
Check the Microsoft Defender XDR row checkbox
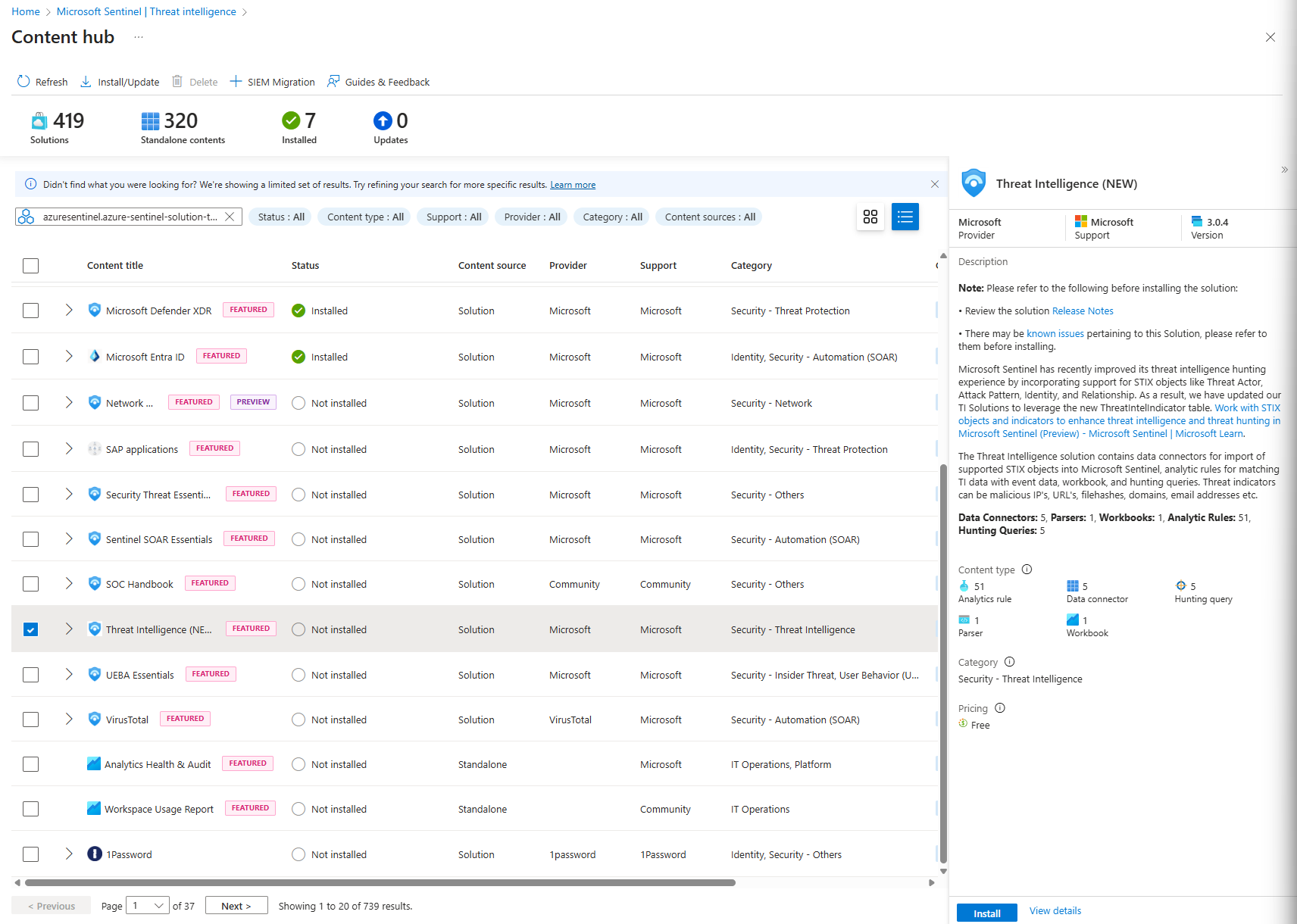click(x=30, y=311)
